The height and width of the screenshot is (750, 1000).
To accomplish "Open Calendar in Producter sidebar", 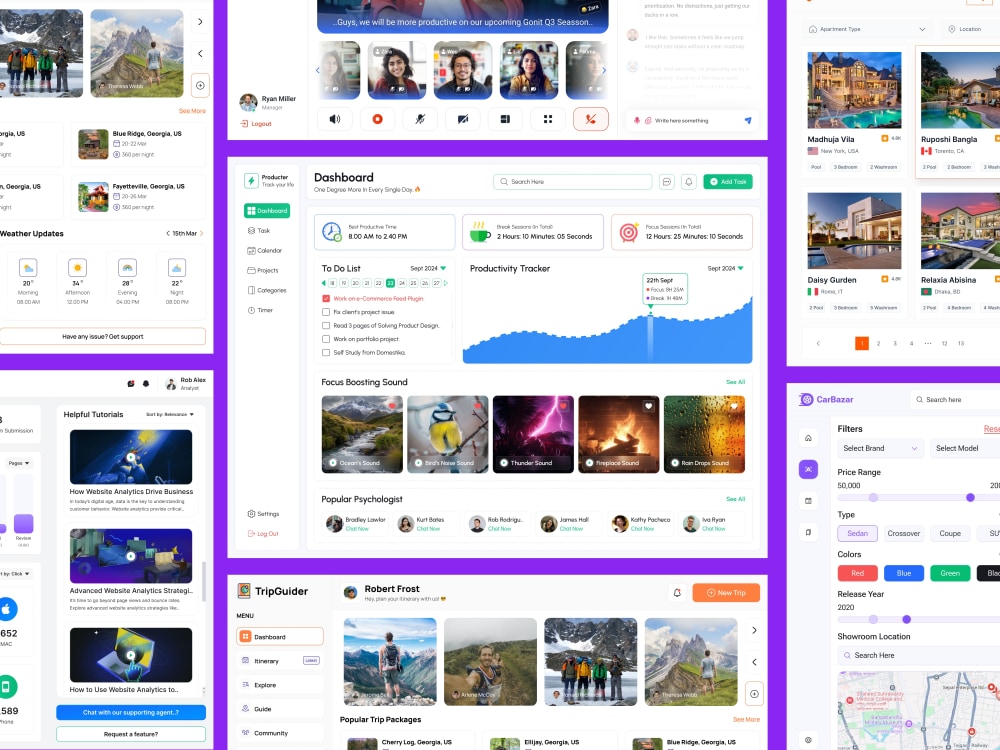I will [x=265, y=251].
